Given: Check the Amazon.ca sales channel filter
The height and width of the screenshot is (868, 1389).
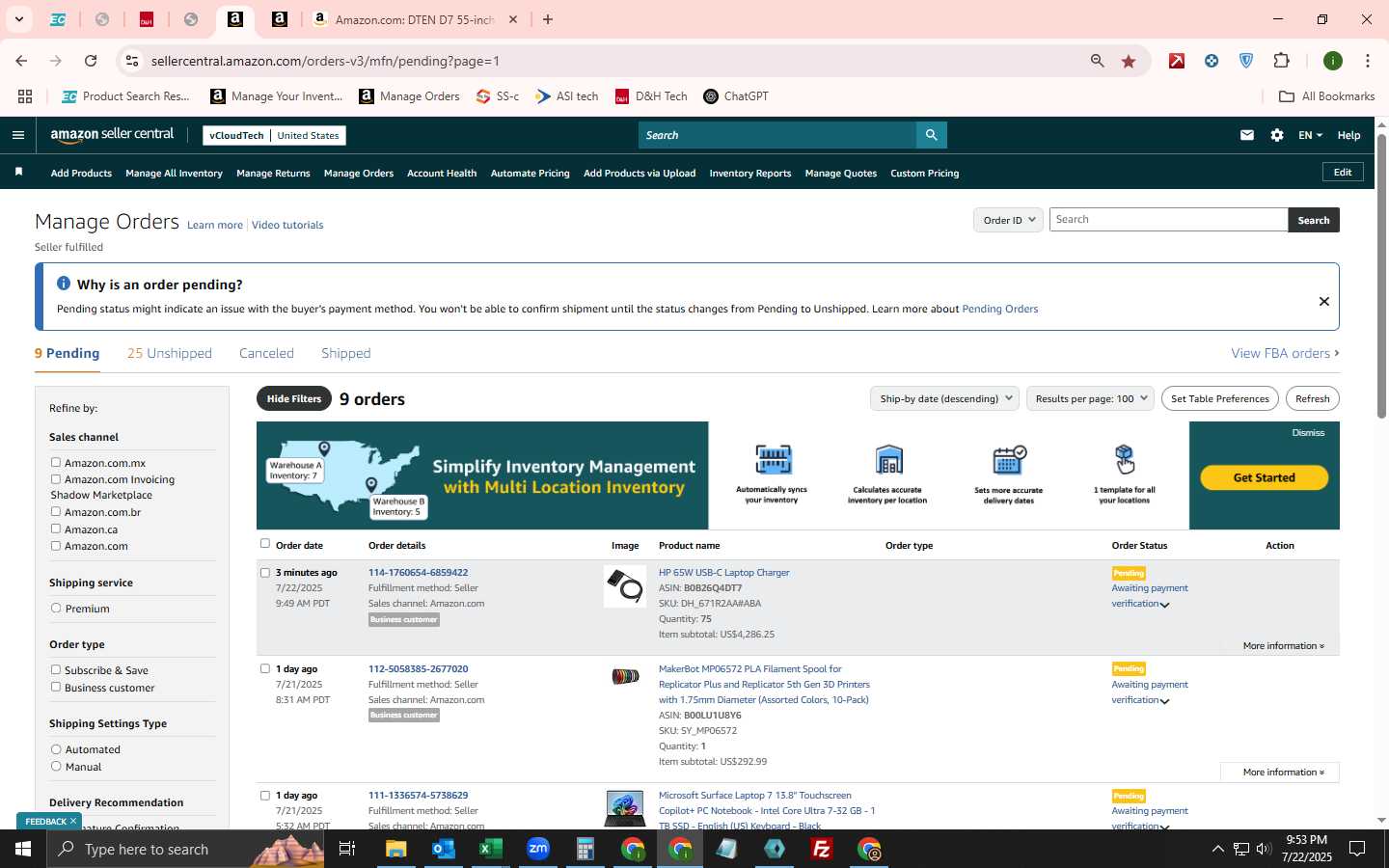Looking at the screenshot, I should (56, 529).
